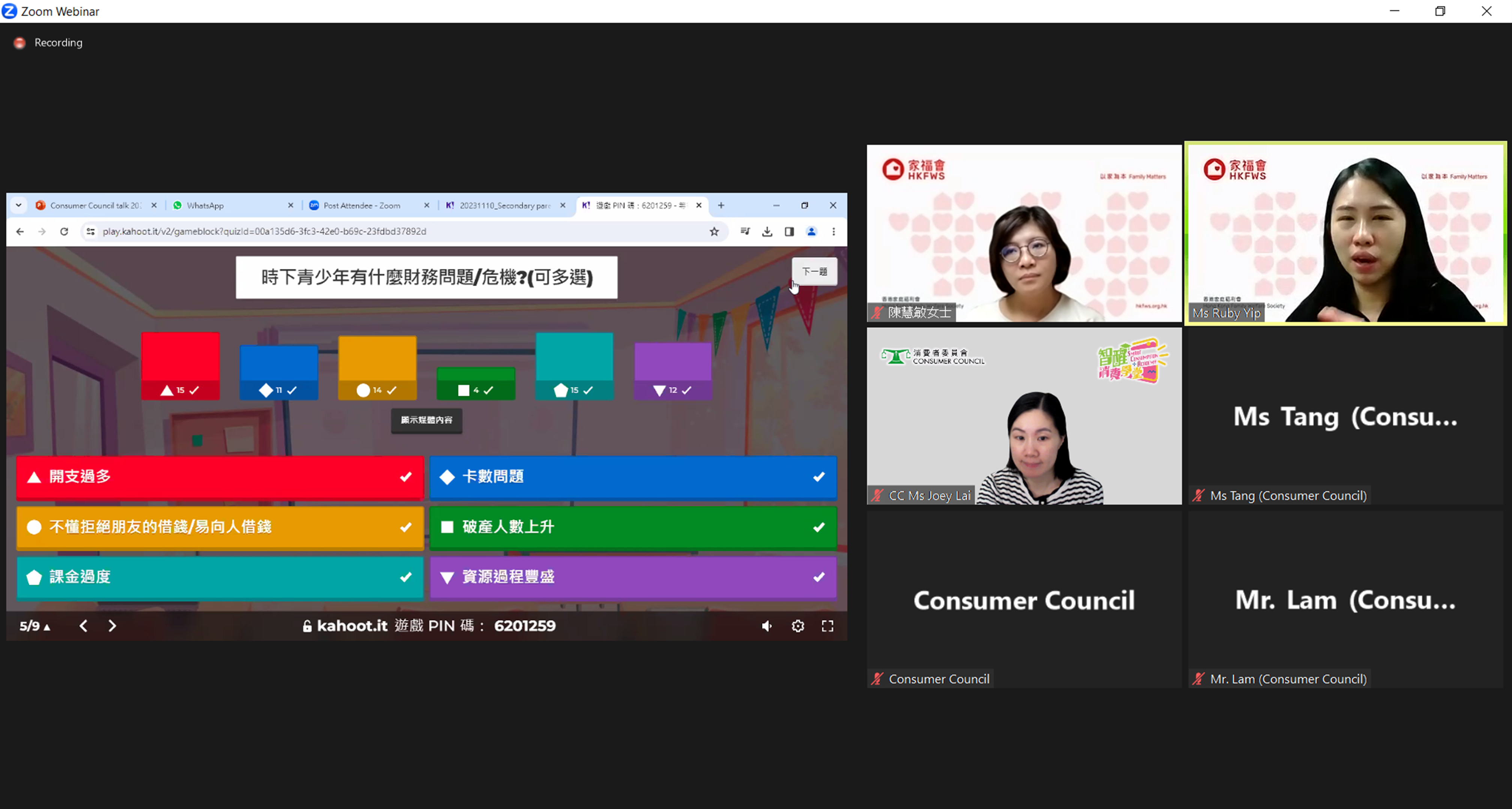Expand the tab search dropdown arrow
The image size is (1512, 809).
[19, 205]
